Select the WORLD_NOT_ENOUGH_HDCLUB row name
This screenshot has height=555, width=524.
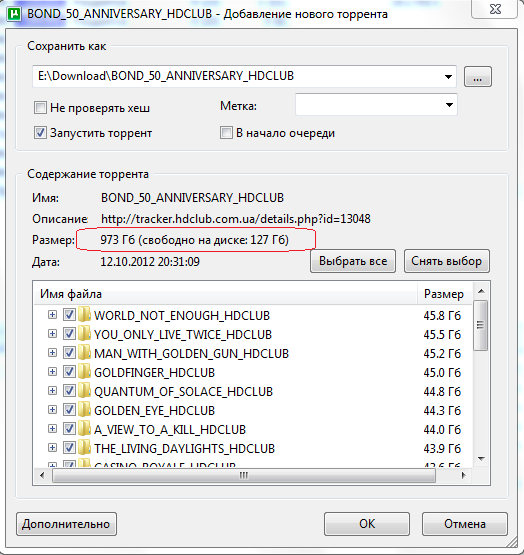(x=182, y=315)
